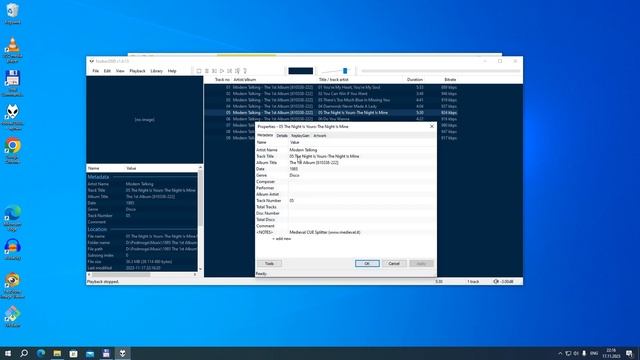Viewport: 640px width, 360px height.
Task: Adjust the volume slider knob
Action: pyautogui.click(x=345, y=71)
